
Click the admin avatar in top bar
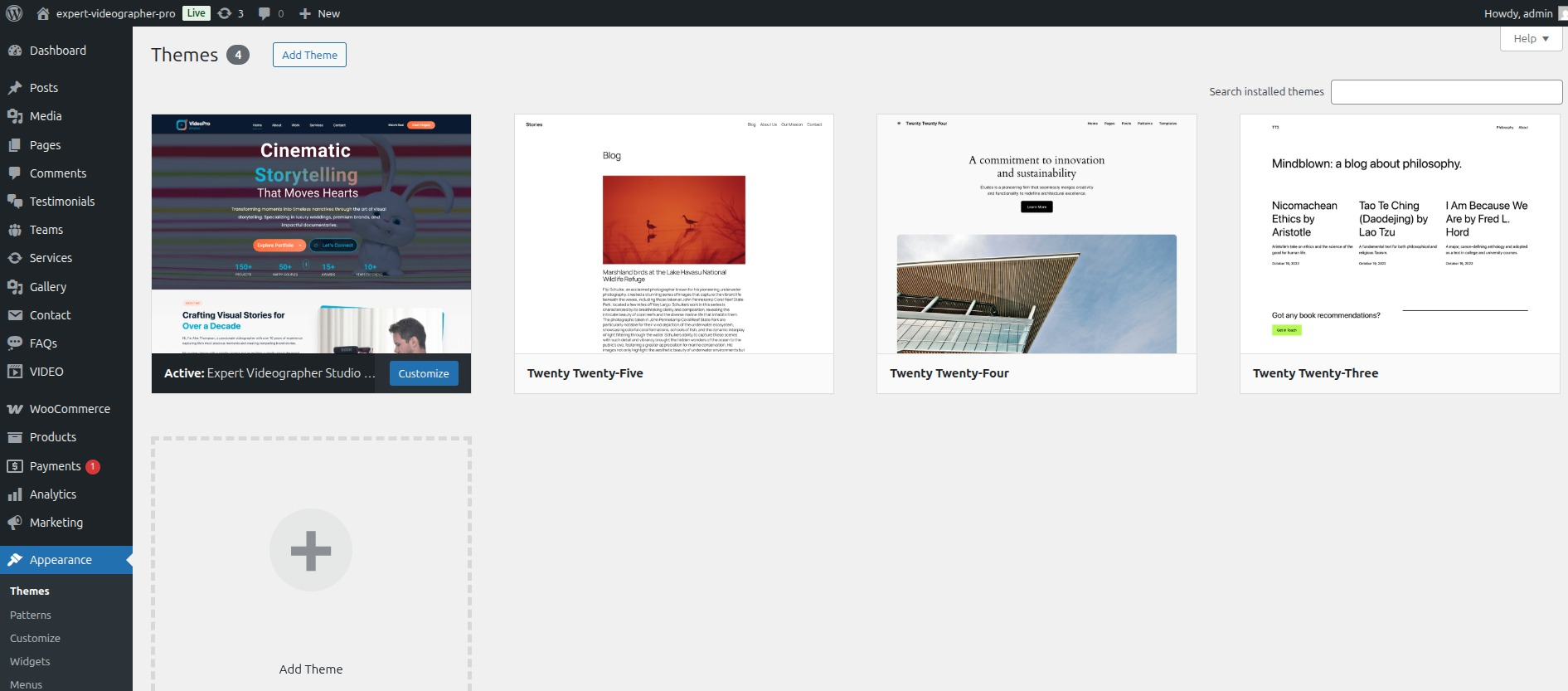click(1563, 13)
